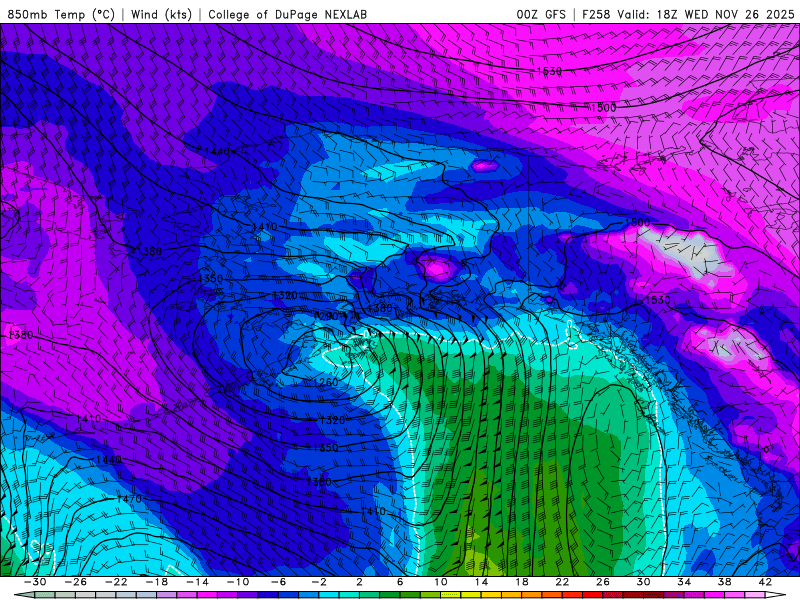Click the 42 color scale label
The height and width of the screenshot is (600, 800).
coord(765,582)
